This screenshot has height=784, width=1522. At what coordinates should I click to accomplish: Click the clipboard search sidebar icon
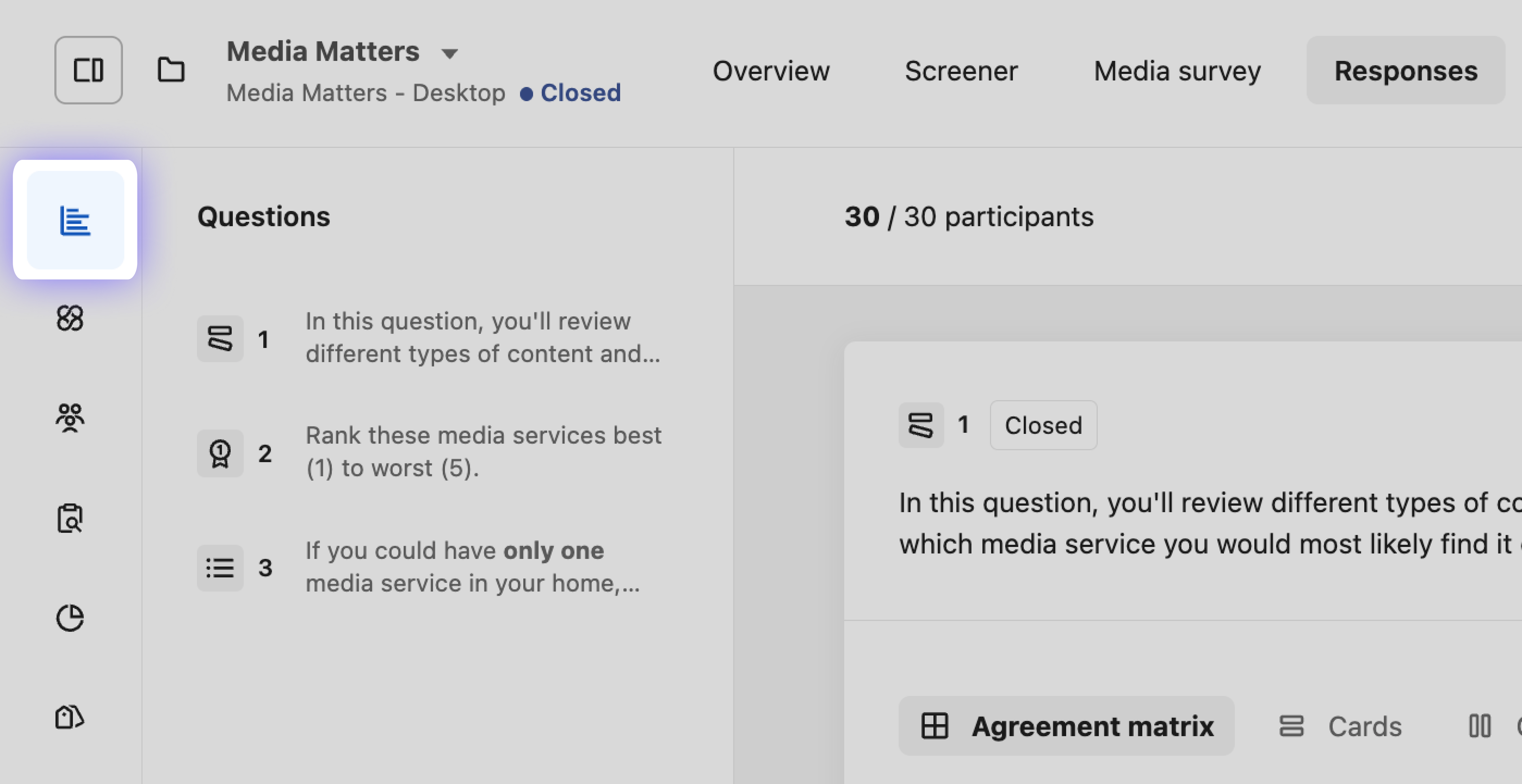tap(70, 518)
